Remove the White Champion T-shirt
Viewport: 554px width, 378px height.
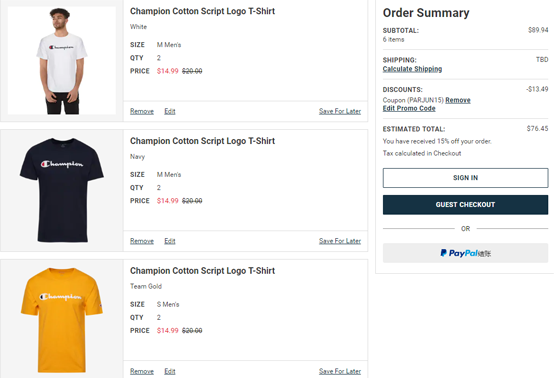coord(142,111)
